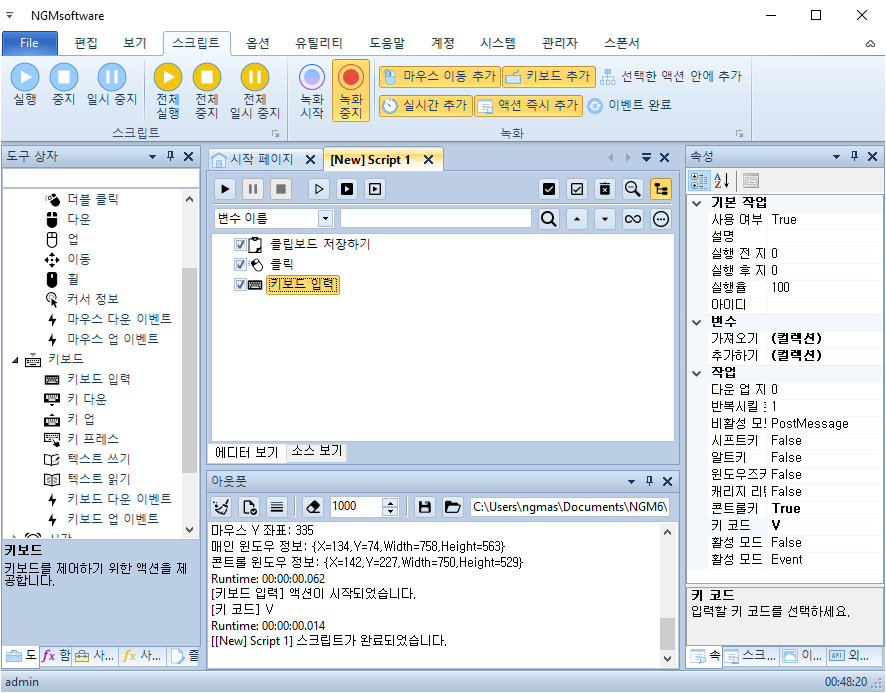Image resolution: width=886 pixels, height=693 pixels.
Task: Click the editor pause button
Action: coord(253,189)
